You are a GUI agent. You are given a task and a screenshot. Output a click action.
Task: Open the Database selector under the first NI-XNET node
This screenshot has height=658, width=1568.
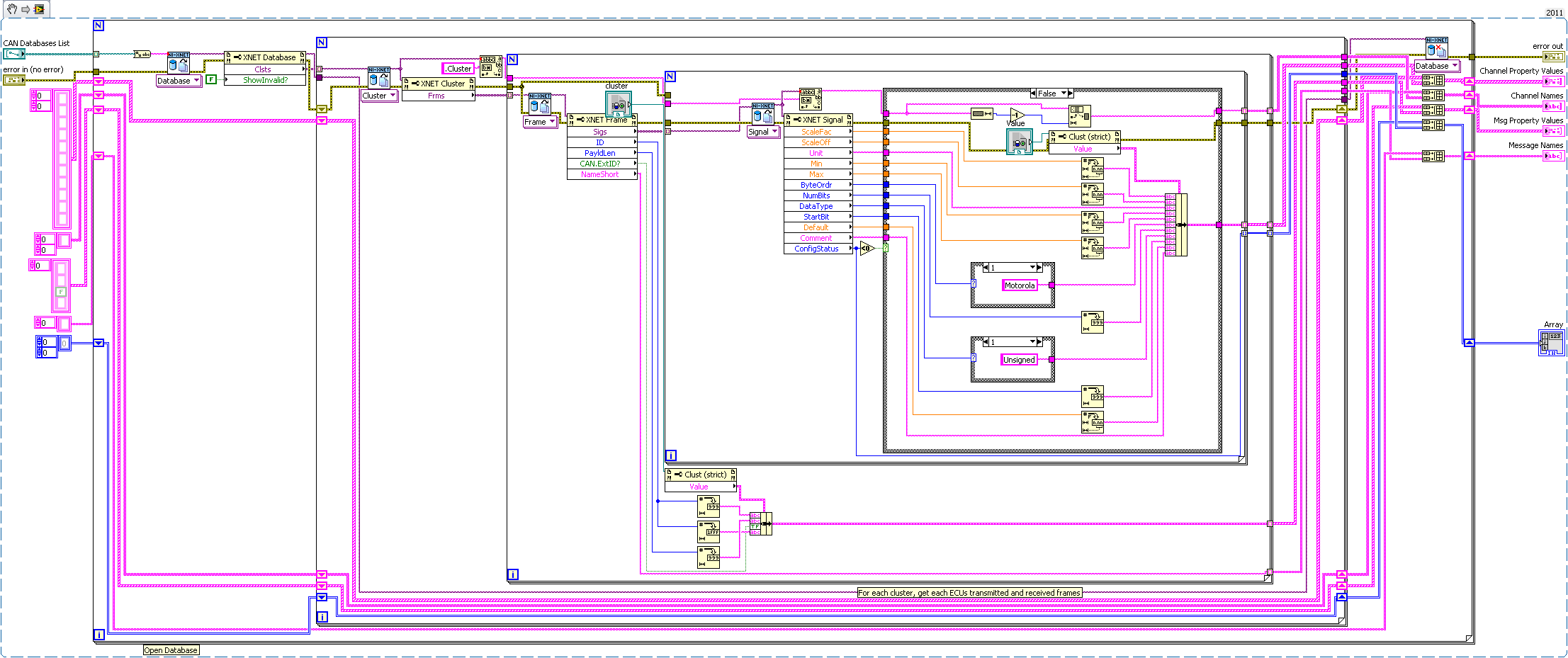tap(179, 81)
